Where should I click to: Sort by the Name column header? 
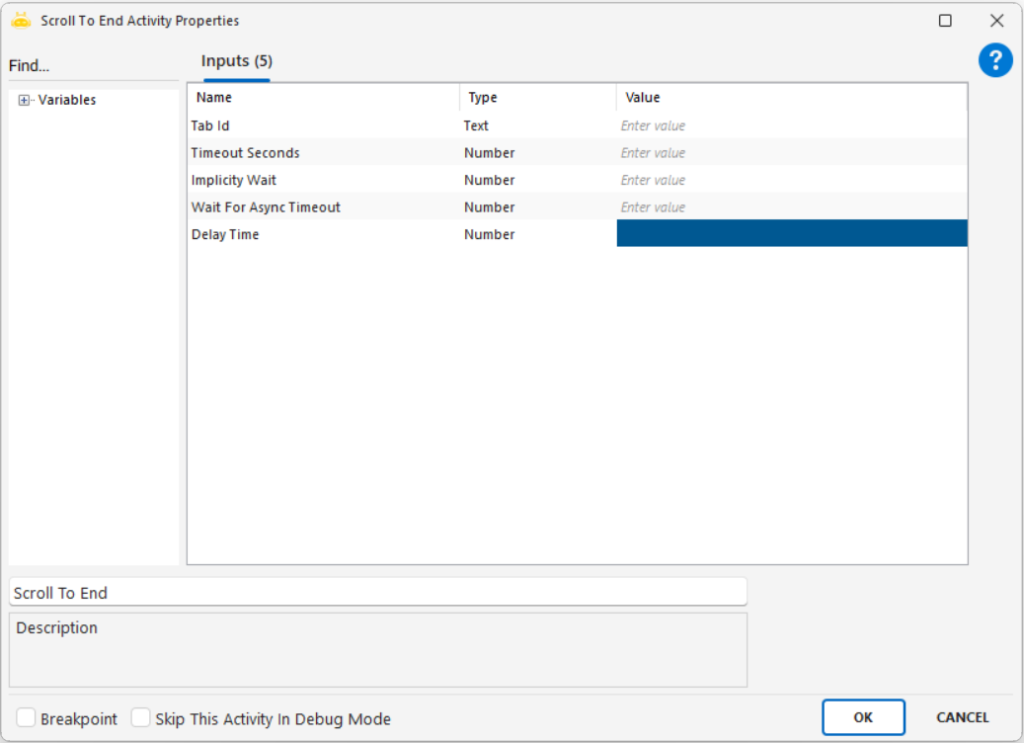click(322, 98)
